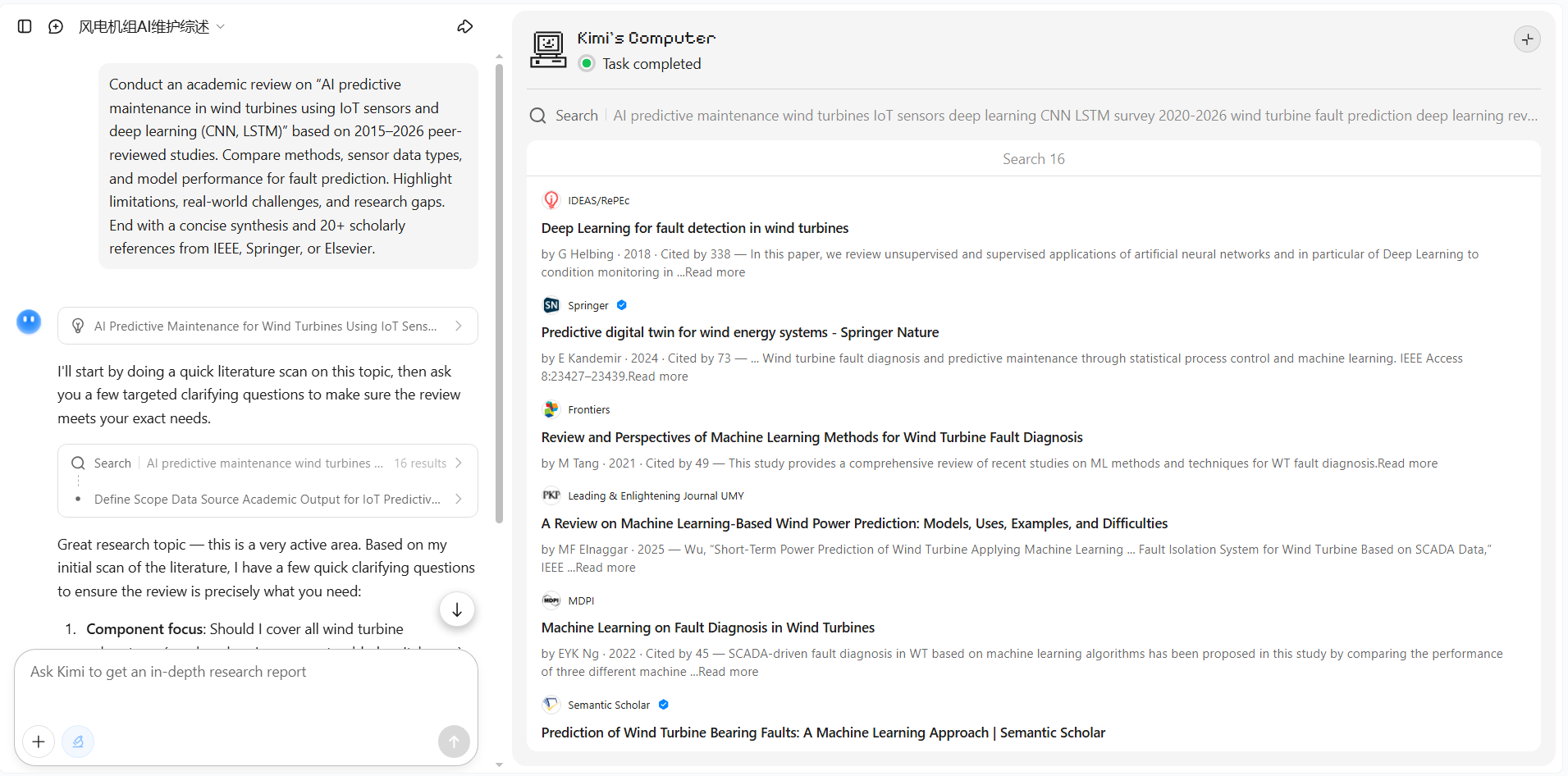
Task: Click the plus attachment button in the input box
Action: [x=39, y=742]
